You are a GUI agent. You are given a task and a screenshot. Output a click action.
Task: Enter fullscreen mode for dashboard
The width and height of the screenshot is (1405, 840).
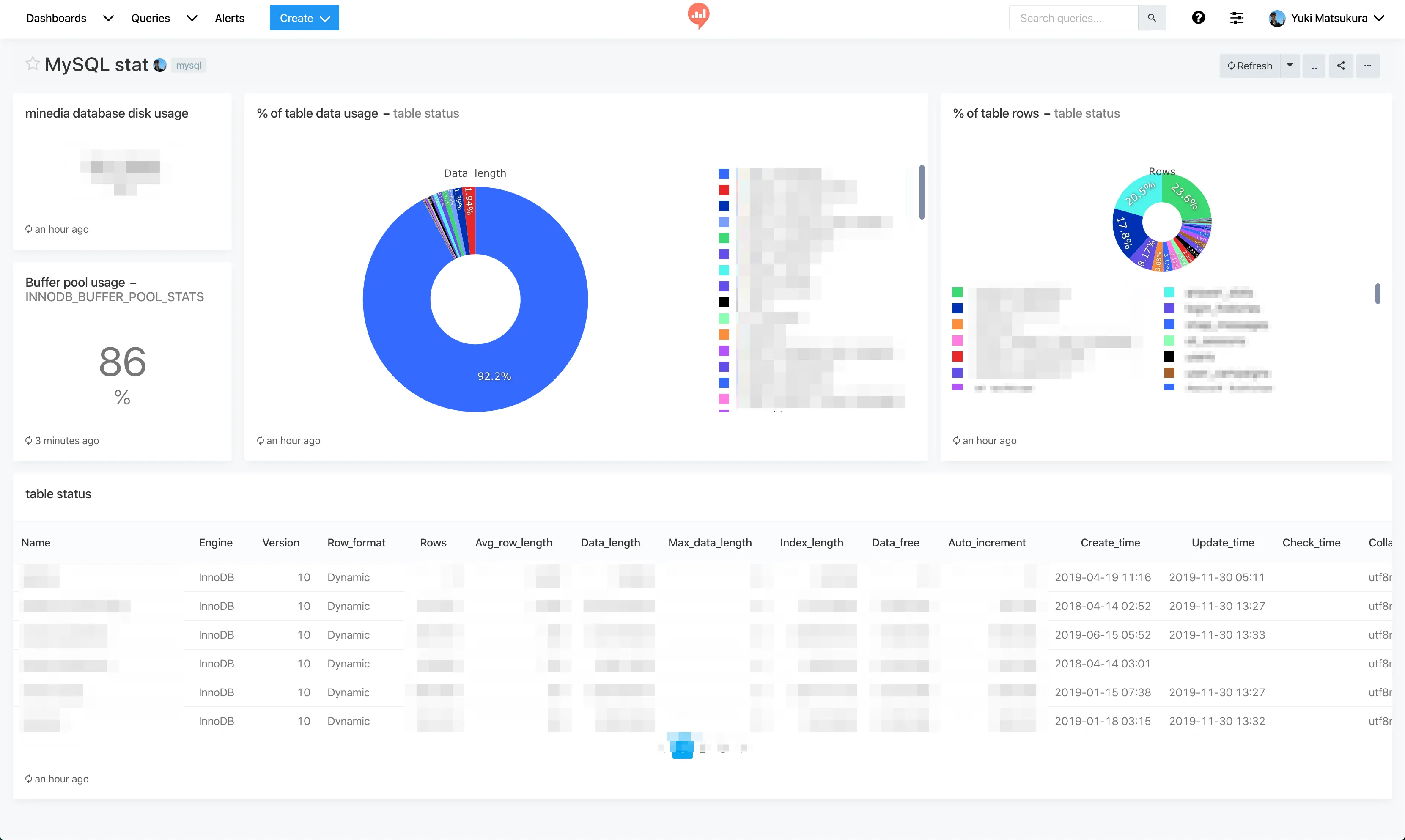click(x=1314, y=66)
